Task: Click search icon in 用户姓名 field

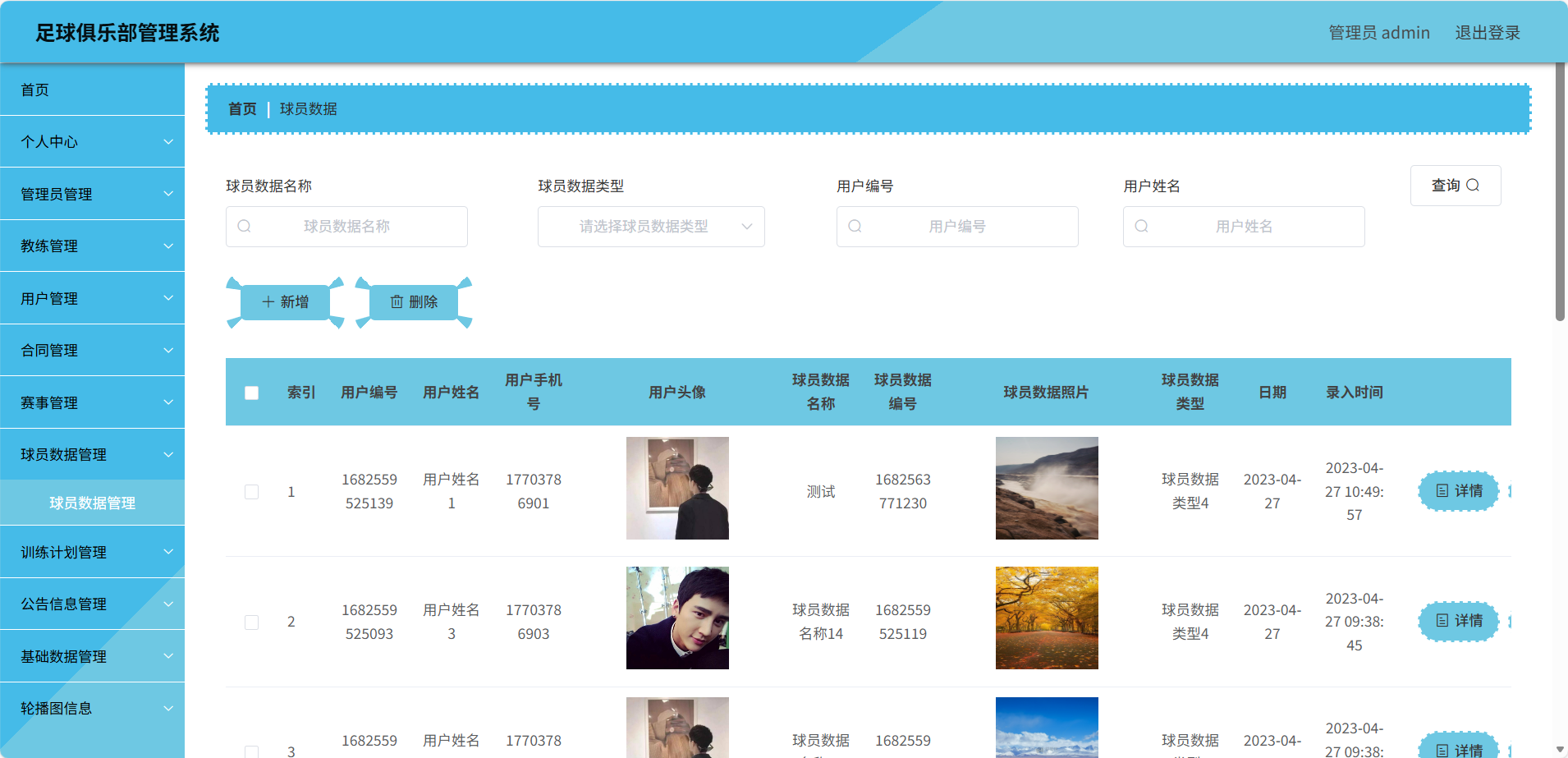Action: coord(1141,226)
